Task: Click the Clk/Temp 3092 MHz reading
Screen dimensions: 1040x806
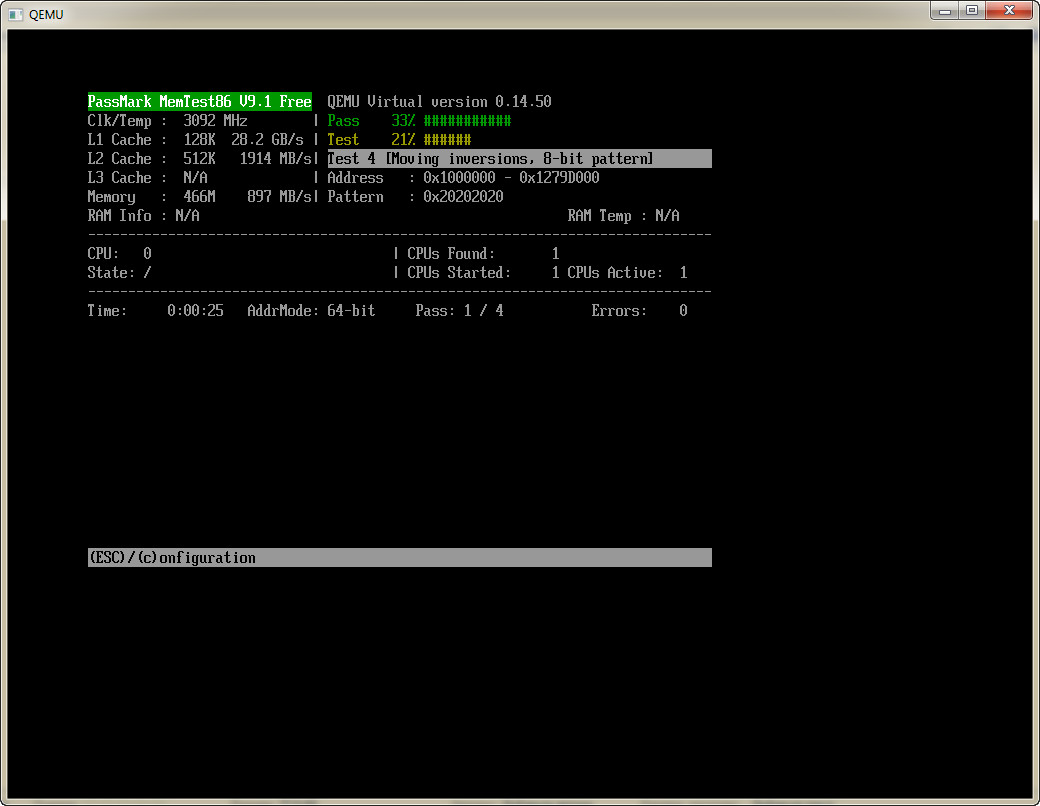Action: (x=215, y=121)
